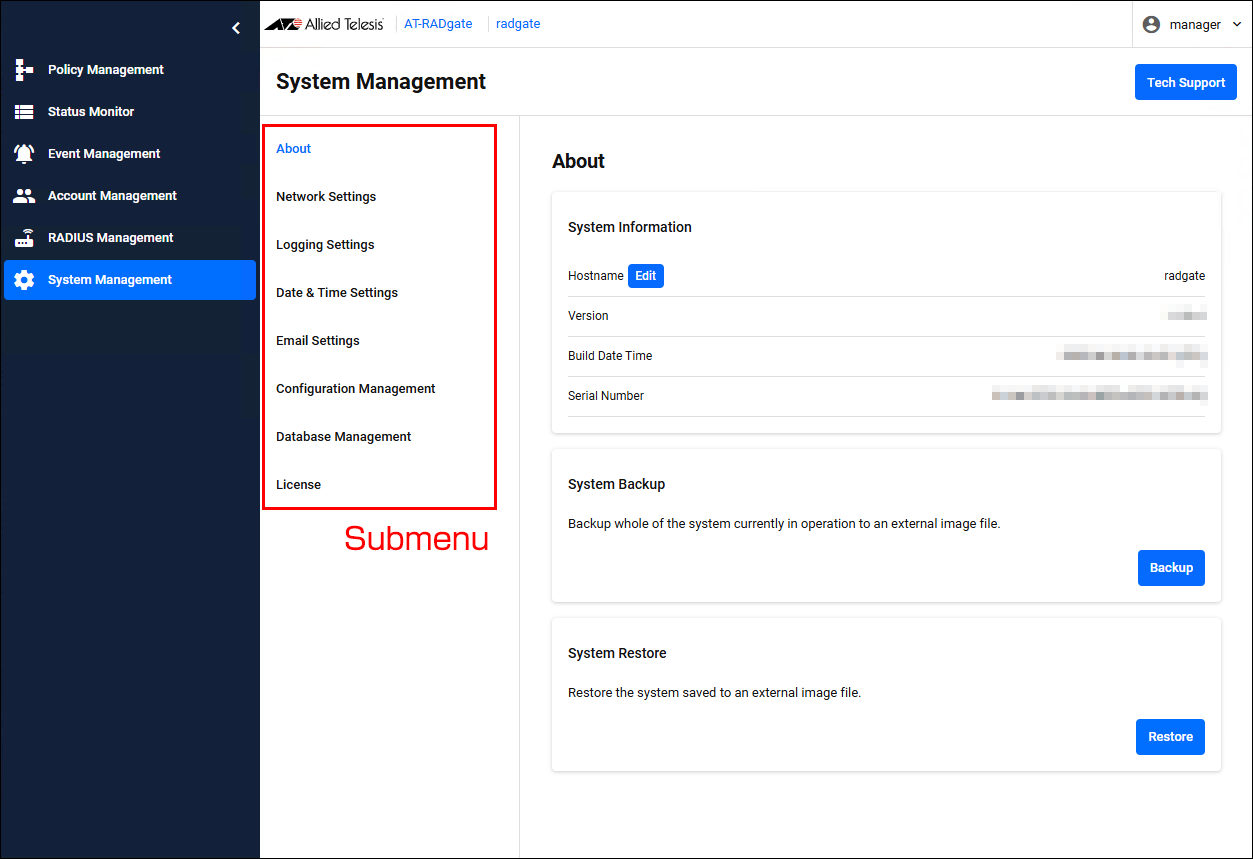
Task: Click the Status Monitor list icon
Action: [x=24, y=112]
